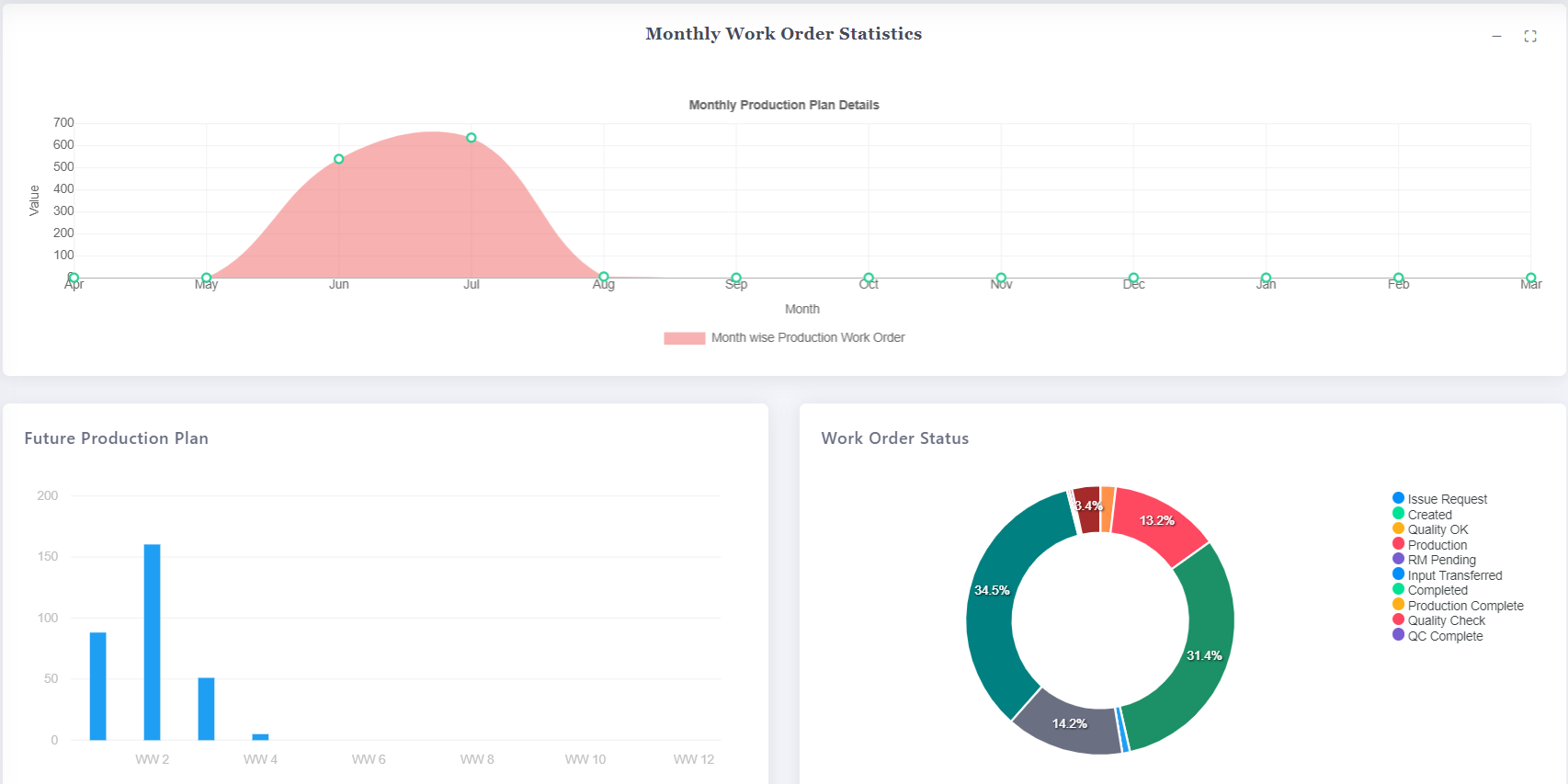Select the Nov data point marker

[1001, 278]
